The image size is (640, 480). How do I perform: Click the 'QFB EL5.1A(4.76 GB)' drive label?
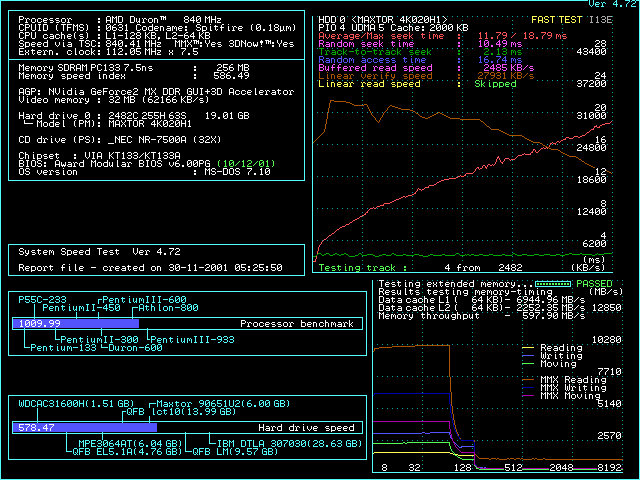coord(127,452)
